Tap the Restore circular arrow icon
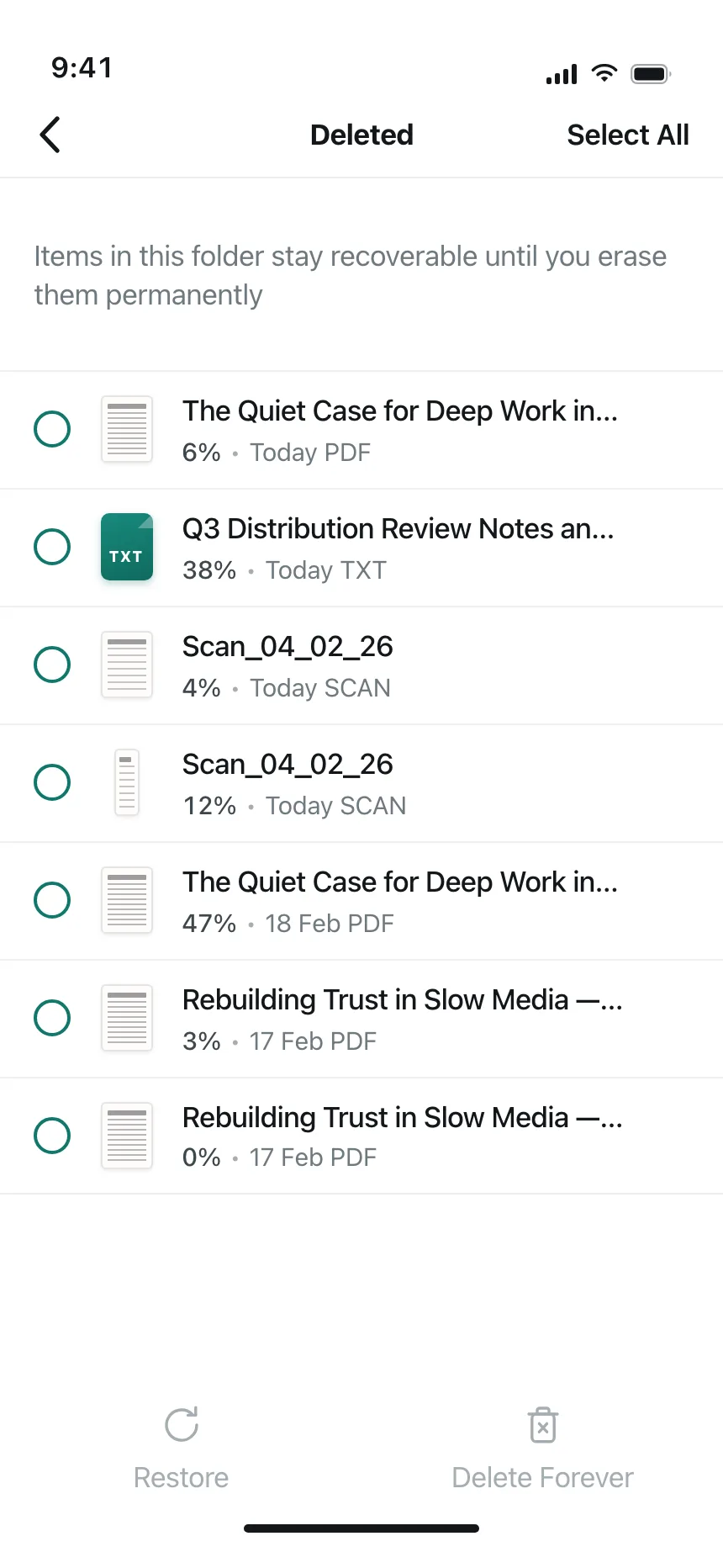723x1568 pixels. (182, 1424)
